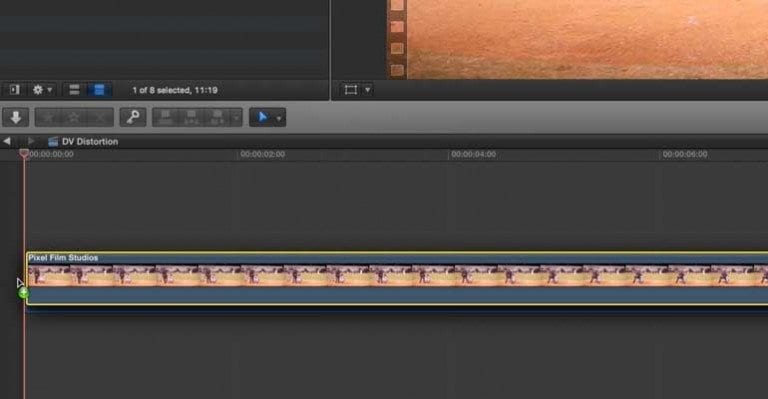Image resolution: width=768 pixels, height=399 pixels.
Task: Switch browser to list view
Action: tap(99, 90)
